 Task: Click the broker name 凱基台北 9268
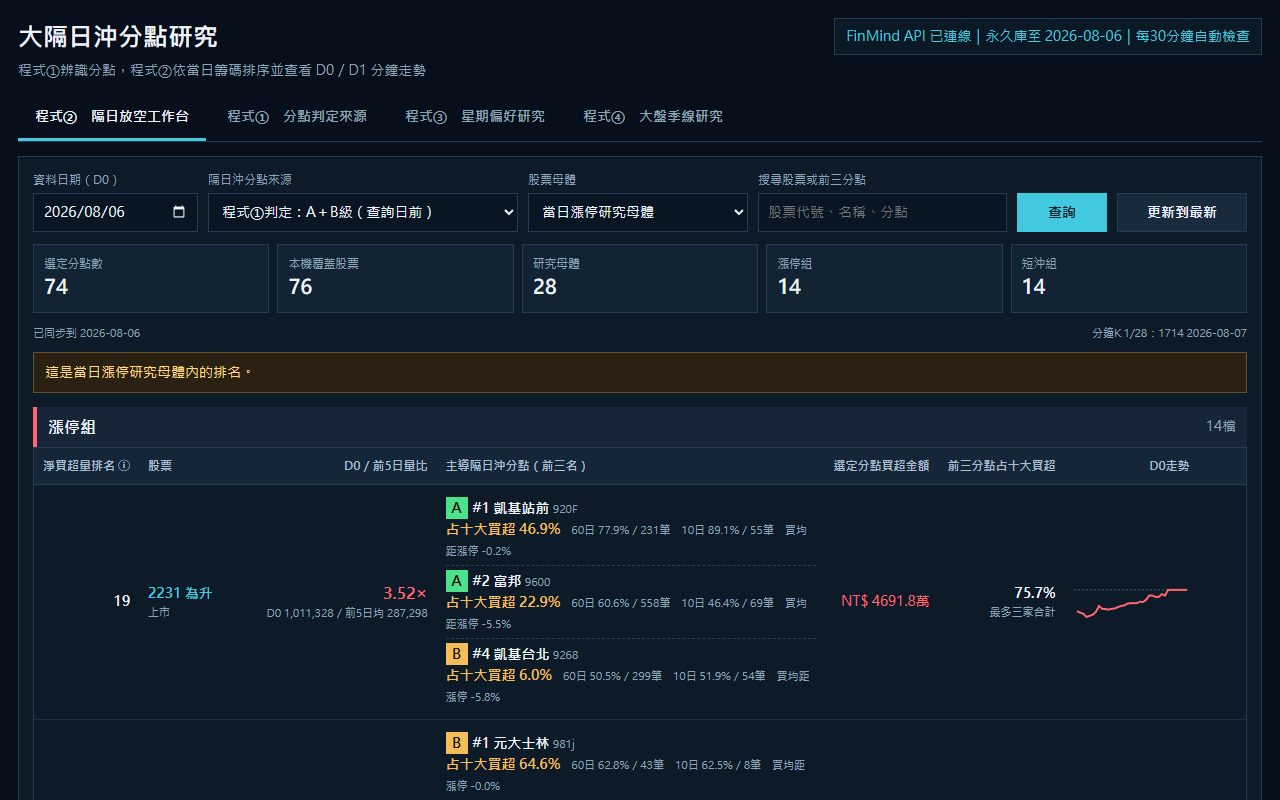pyautogui.click(x=525, y=654)
